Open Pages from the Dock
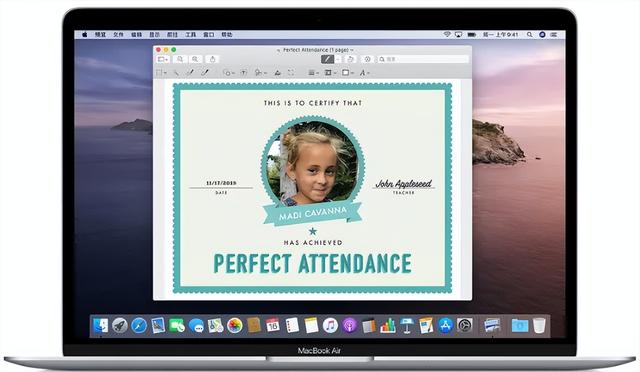 click(426, 325)
